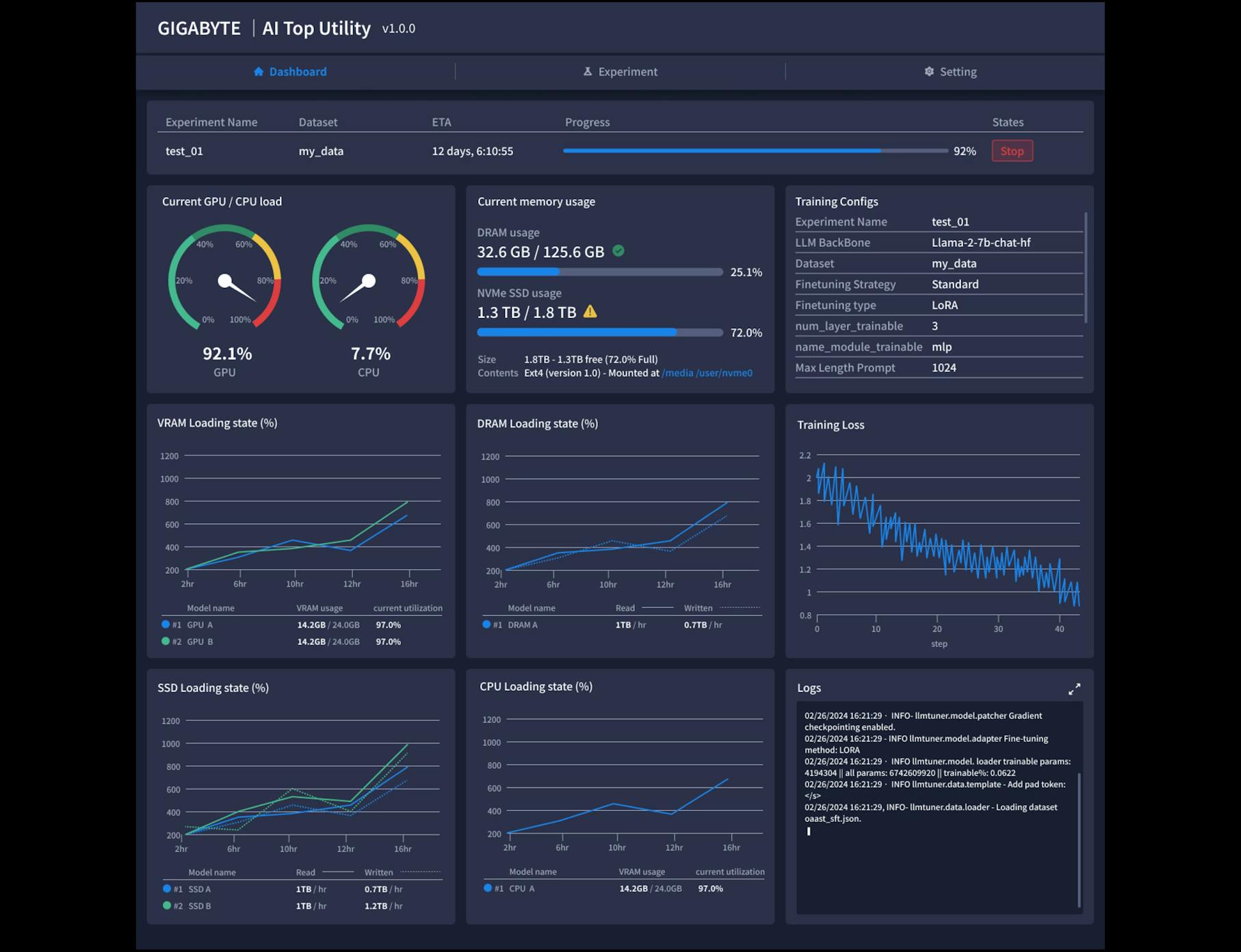1241x952 pixels.
Task: Click the green checkmark next to DRAM usage
Action: point(618,250)
